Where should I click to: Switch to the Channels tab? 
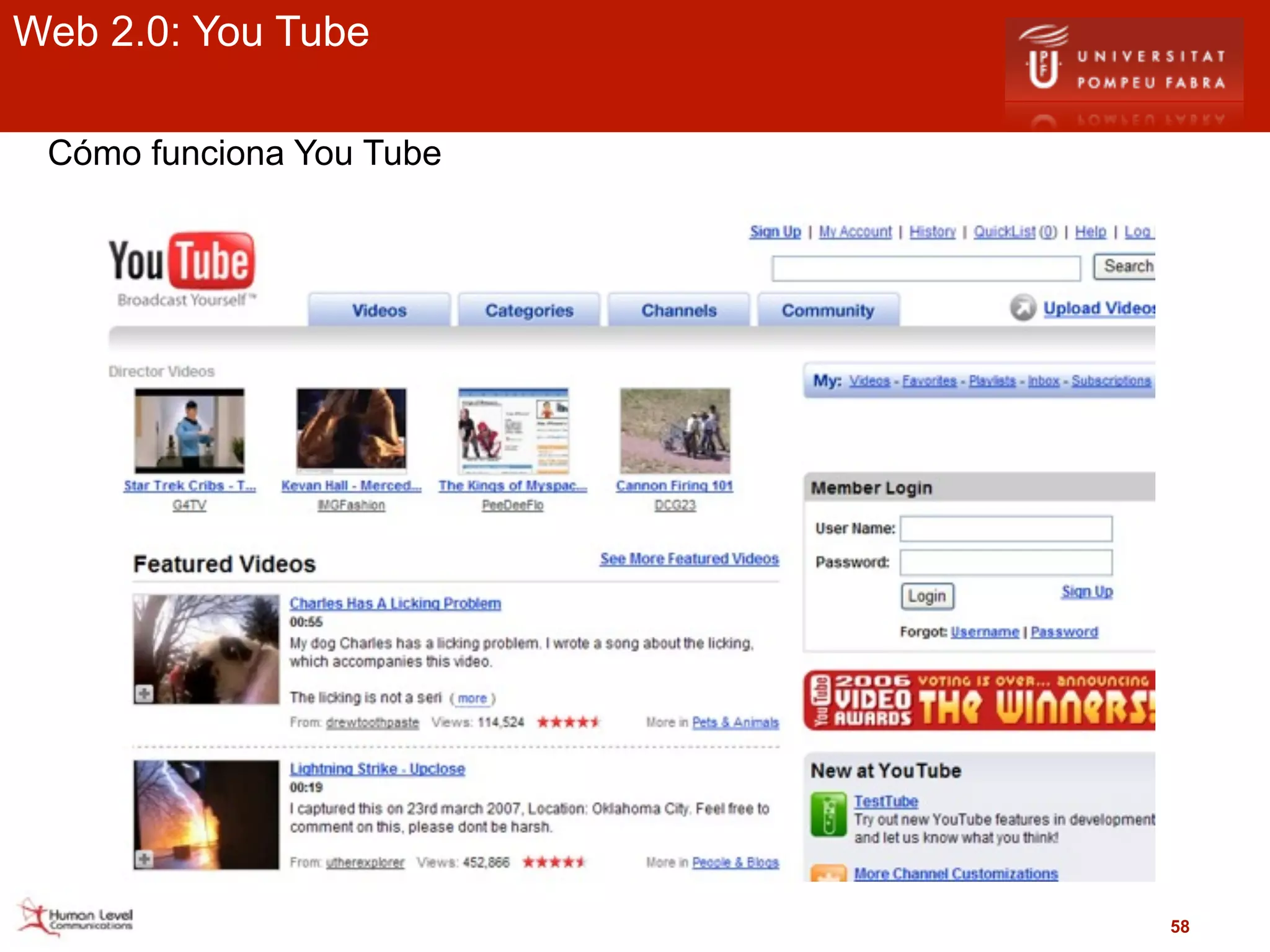pos(679,310)
